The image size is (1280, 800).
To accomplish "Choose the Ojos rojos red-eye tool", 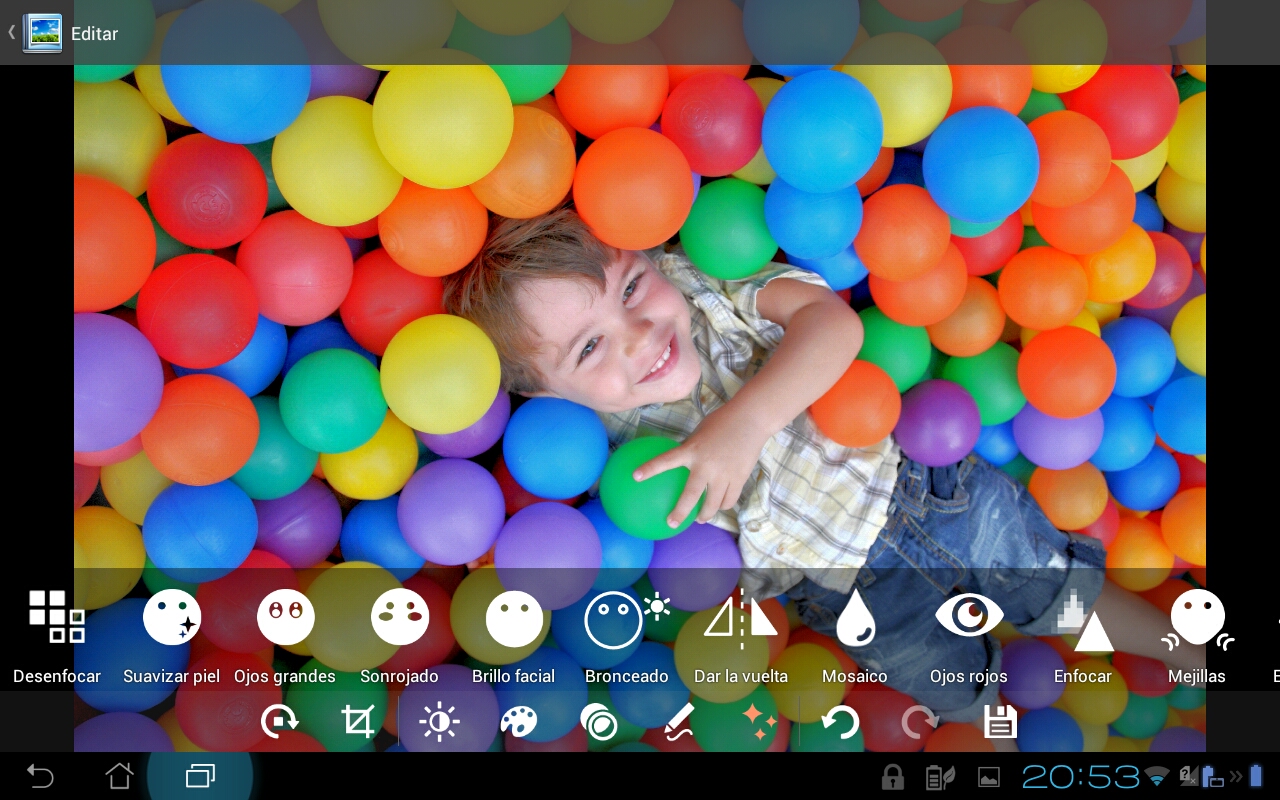I will click(x=969, y=617).
